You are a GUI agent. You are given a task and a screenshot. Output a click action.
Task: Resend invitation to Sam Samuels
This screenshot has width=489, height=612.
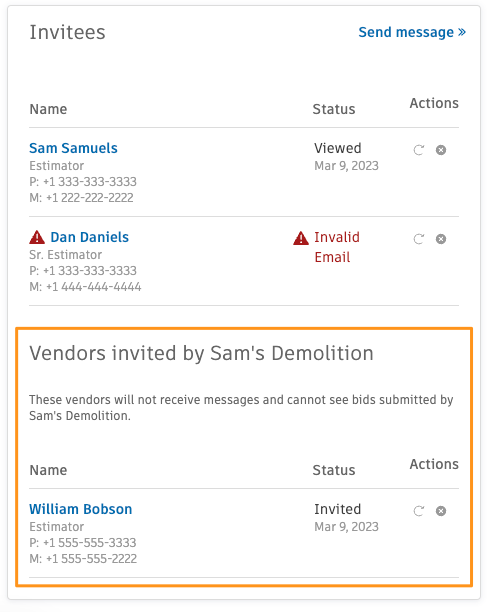coord(419,150)
